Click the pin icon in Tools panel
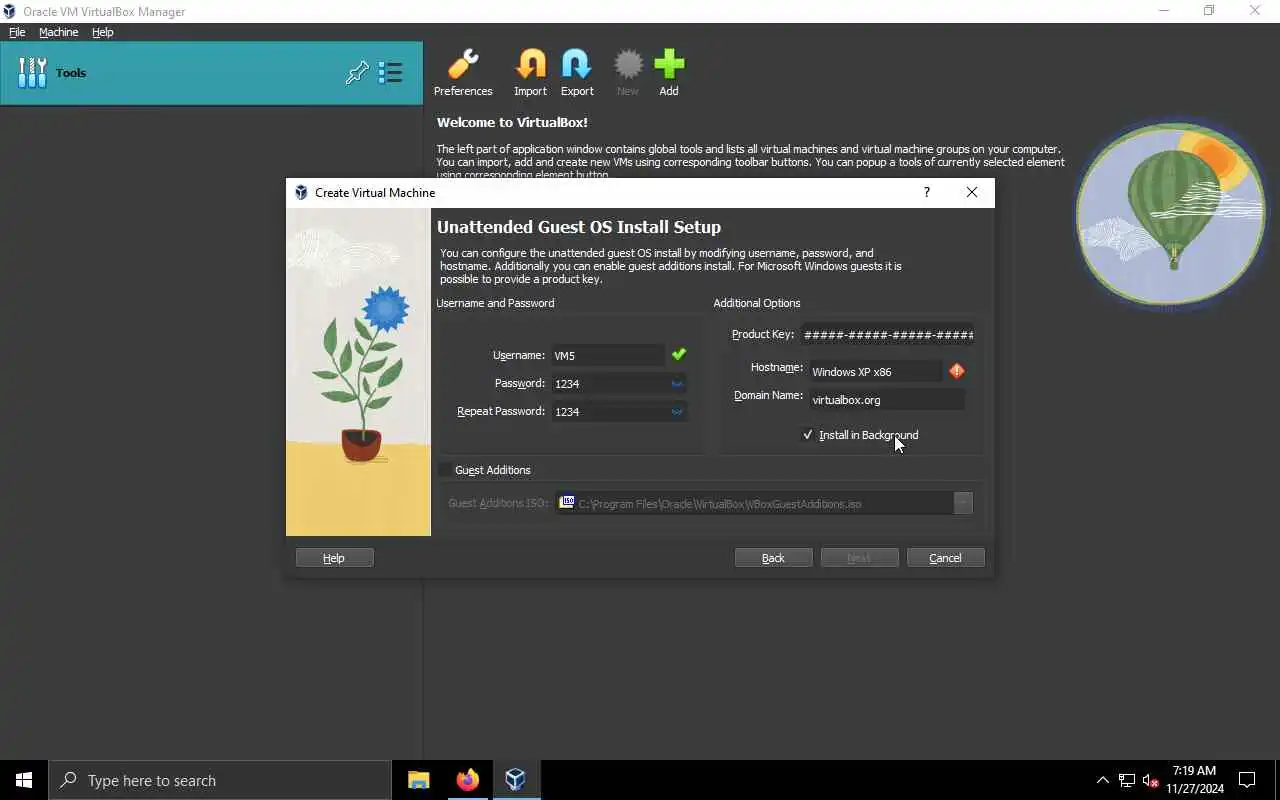Viewport: 1280px width, 800px height. [357, 73]
